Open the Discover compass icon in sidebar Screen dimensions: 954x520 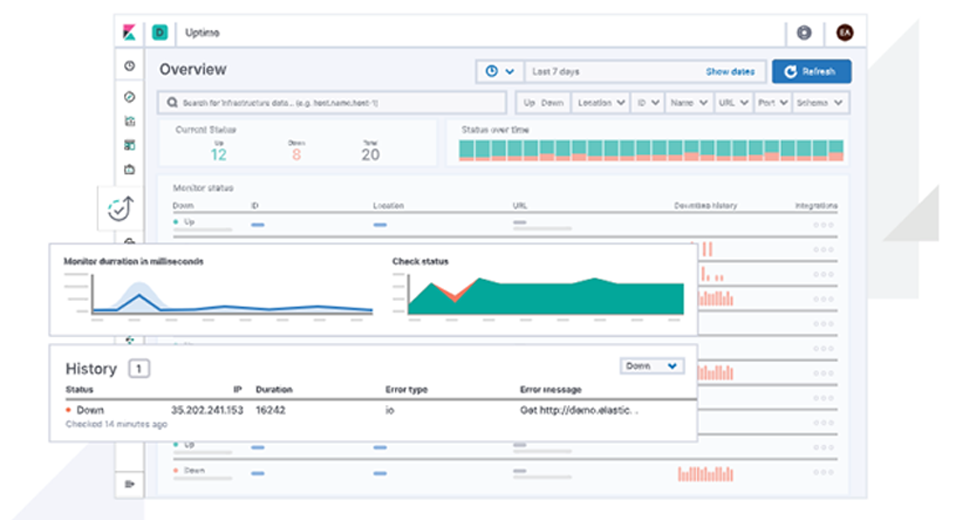pos(129,97)
